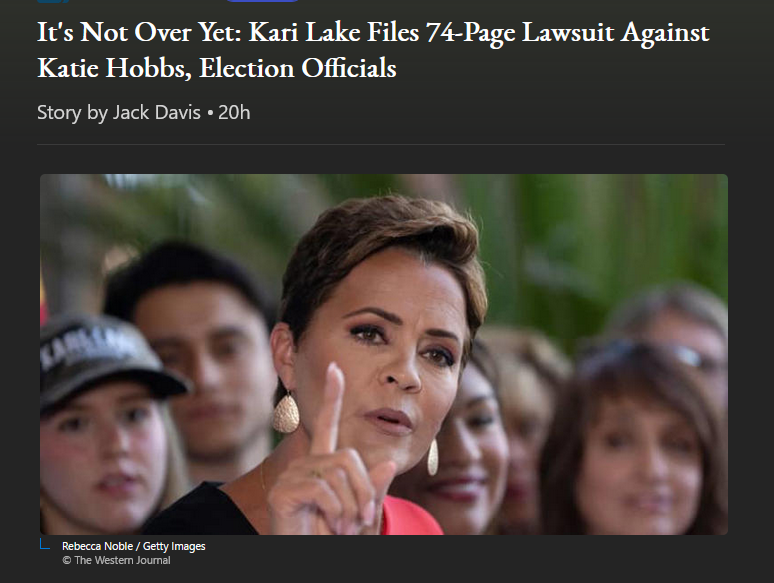Select the name Jack Davis in byline
774x583 pixels.
click(157, 113)
